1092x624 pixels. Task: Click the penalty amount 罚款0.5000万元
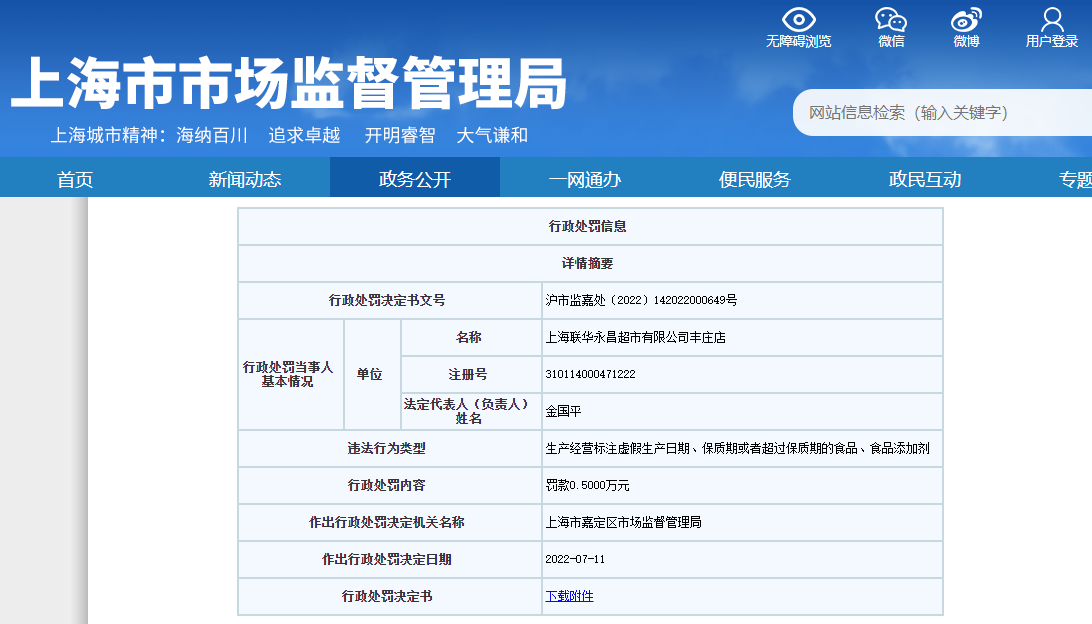click(x=587, y=485)
